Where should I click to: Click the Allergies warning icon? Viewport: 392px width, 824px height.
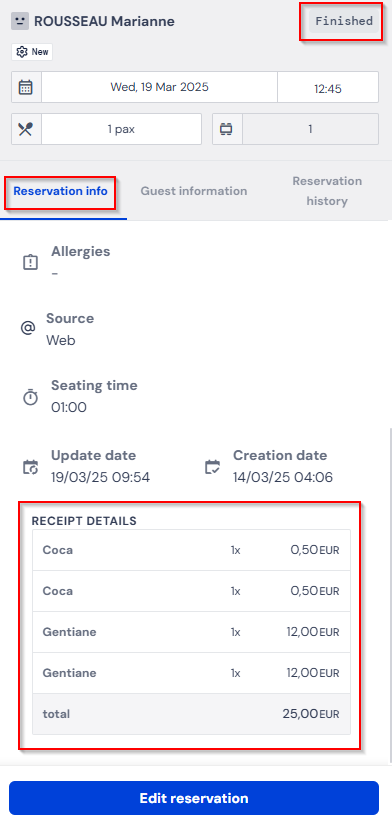pyautogui.click(x=30, y=262)
